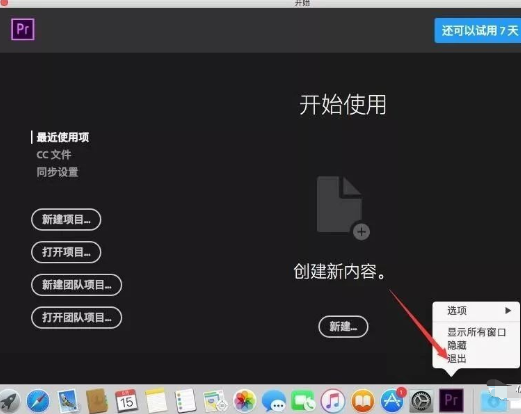Switch to CC 文件 section

(x=54, y=155)
